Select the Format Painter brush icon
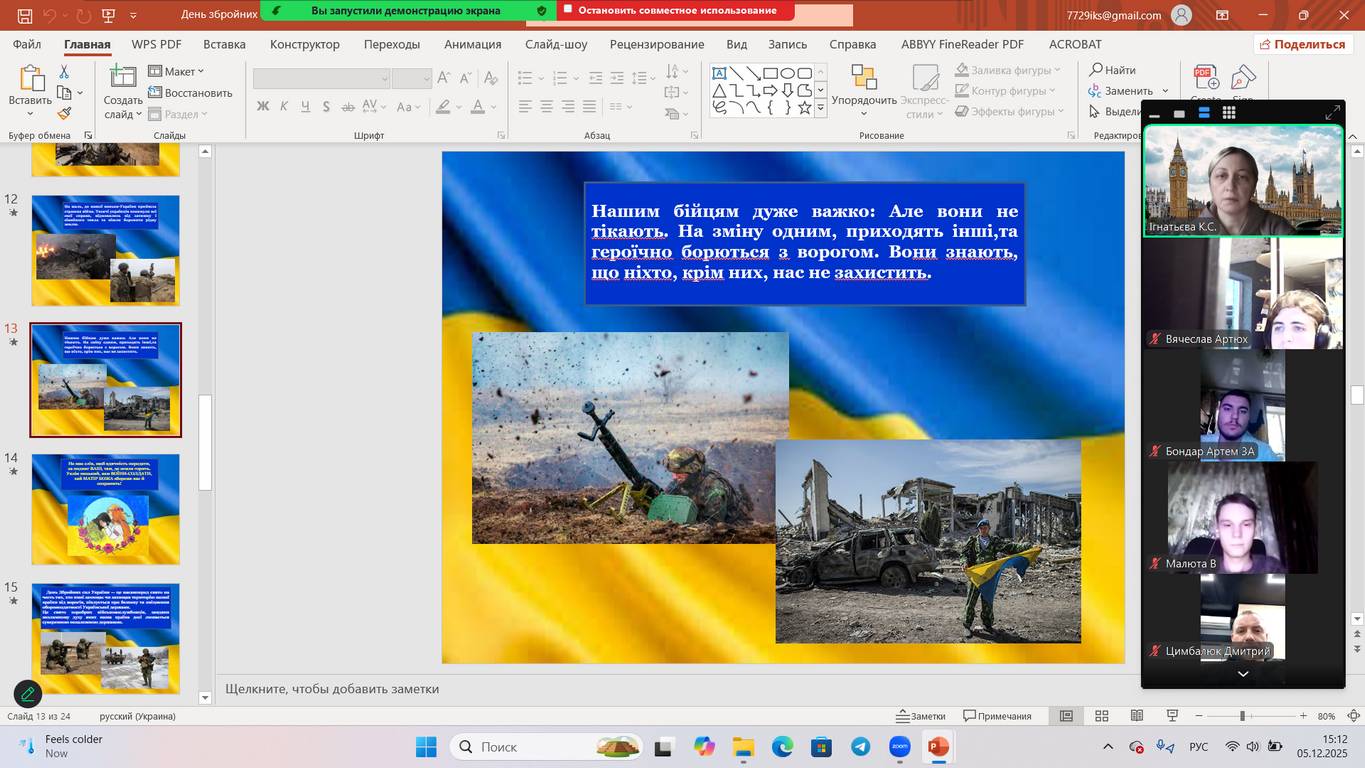Screen dimensions: 1365x768 (x=64, y=114)
